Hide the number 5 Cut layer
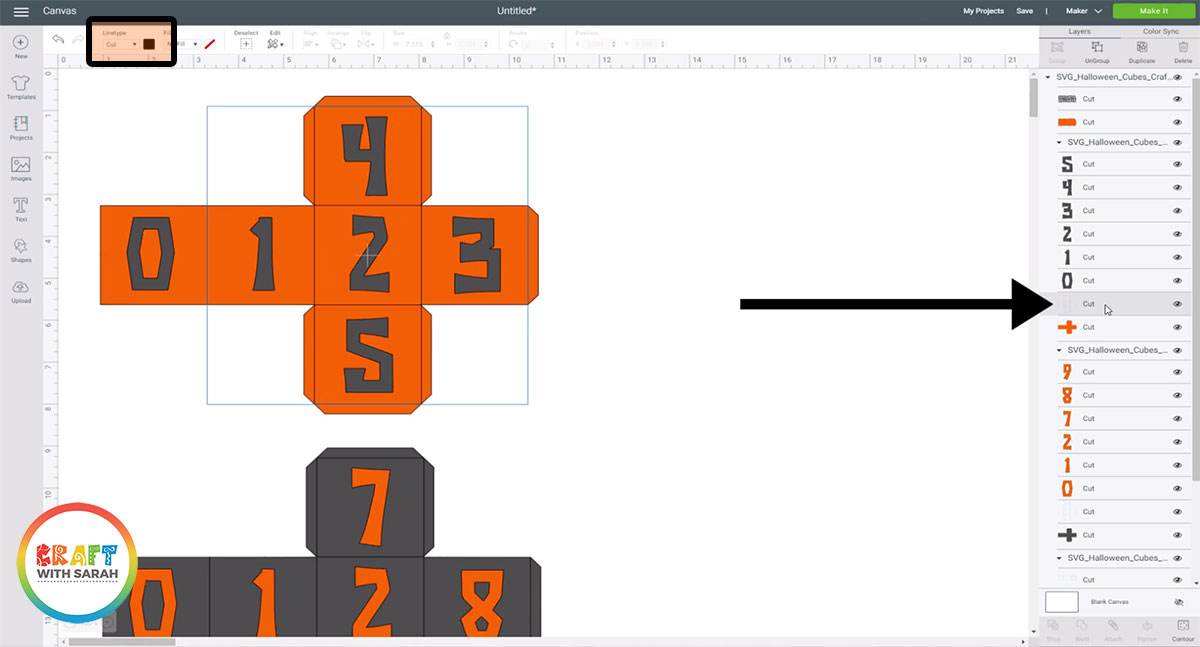Image resolution: width=1200 pixels, height=647 pixels. point(1178,164)
